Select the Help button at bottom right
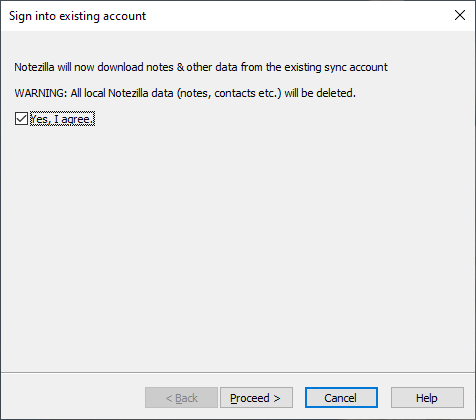Image resolution: width=476 pixels, height=420 pixels. click(427, 398)
